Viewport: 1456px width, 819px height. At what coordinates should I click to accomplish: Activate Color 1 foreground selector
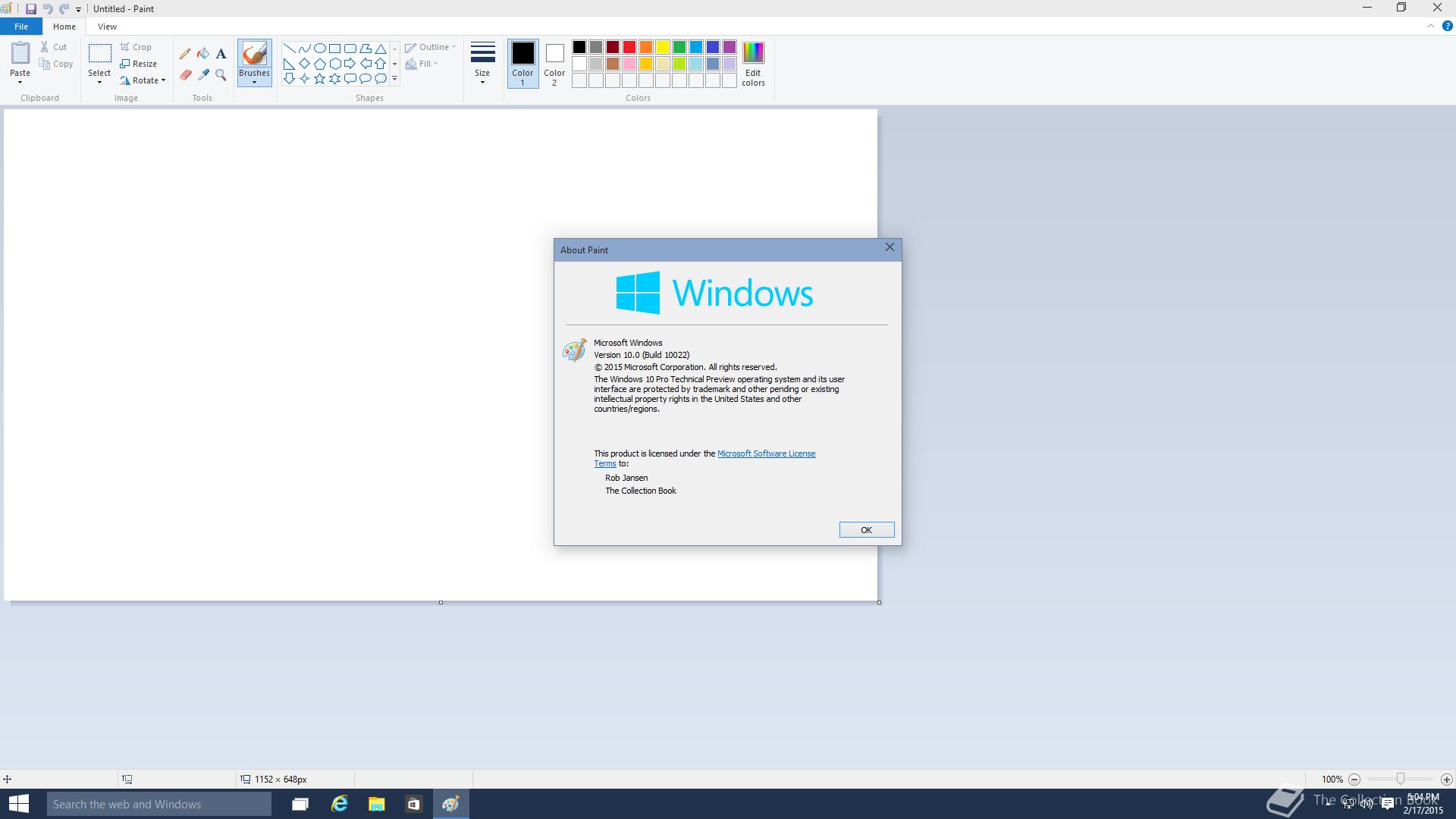[522, 64]
